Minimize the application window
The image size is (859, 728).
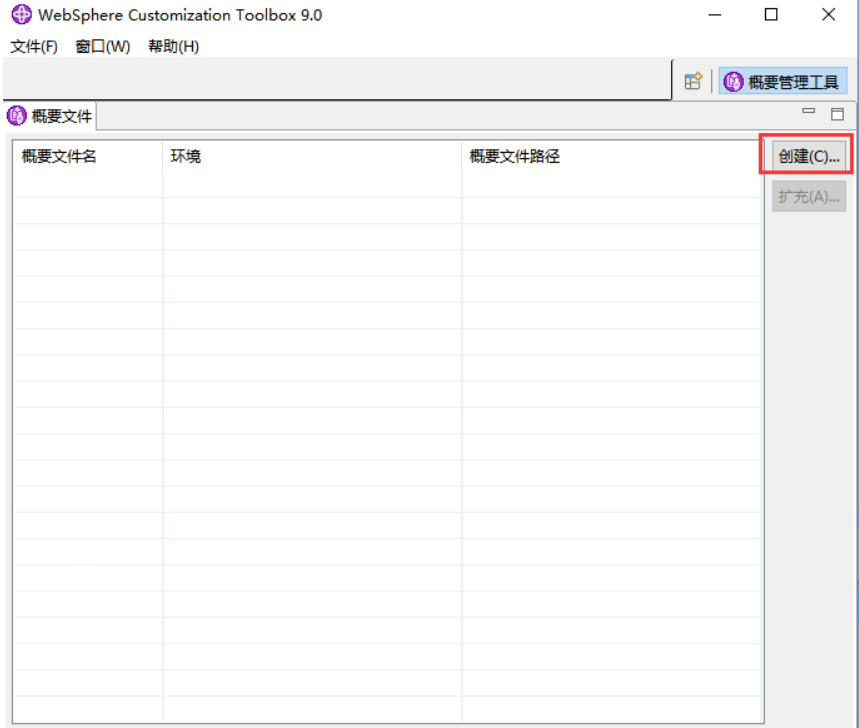[x=714, y=15]
